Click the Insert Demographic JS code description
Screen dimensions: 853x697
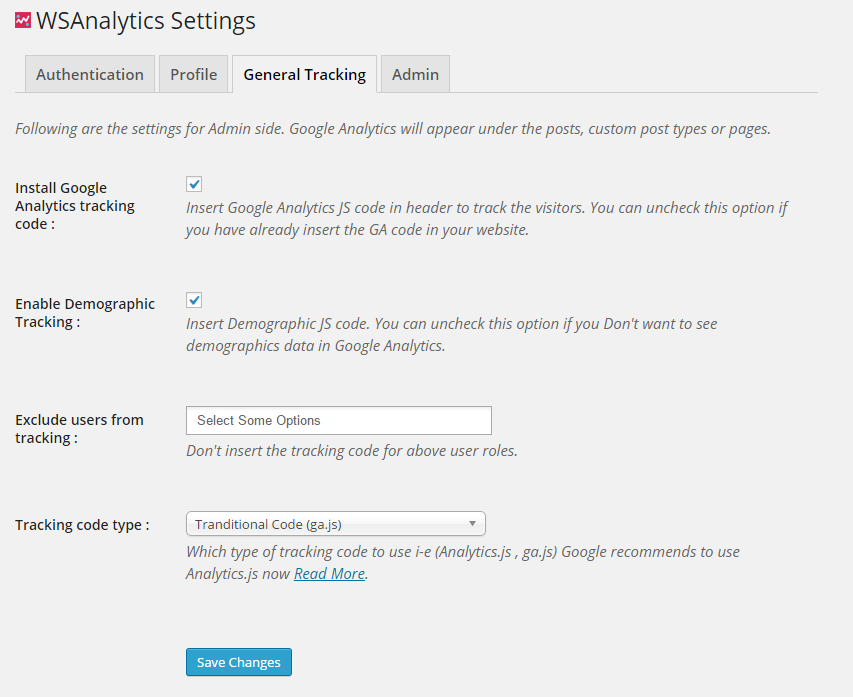click(452, 335)
